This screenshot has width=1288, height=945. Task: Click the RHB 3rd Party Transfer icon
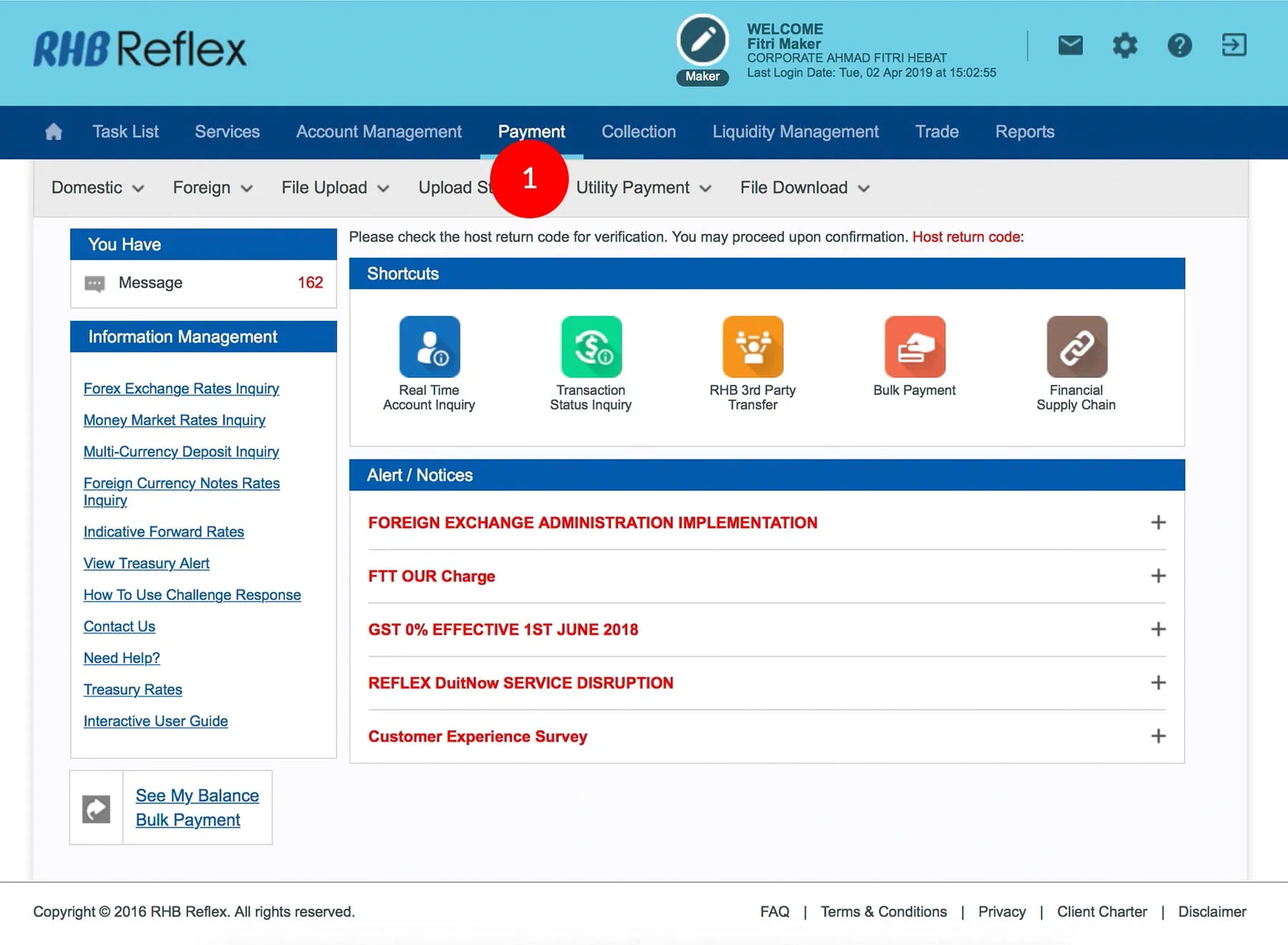click(753, 347)
